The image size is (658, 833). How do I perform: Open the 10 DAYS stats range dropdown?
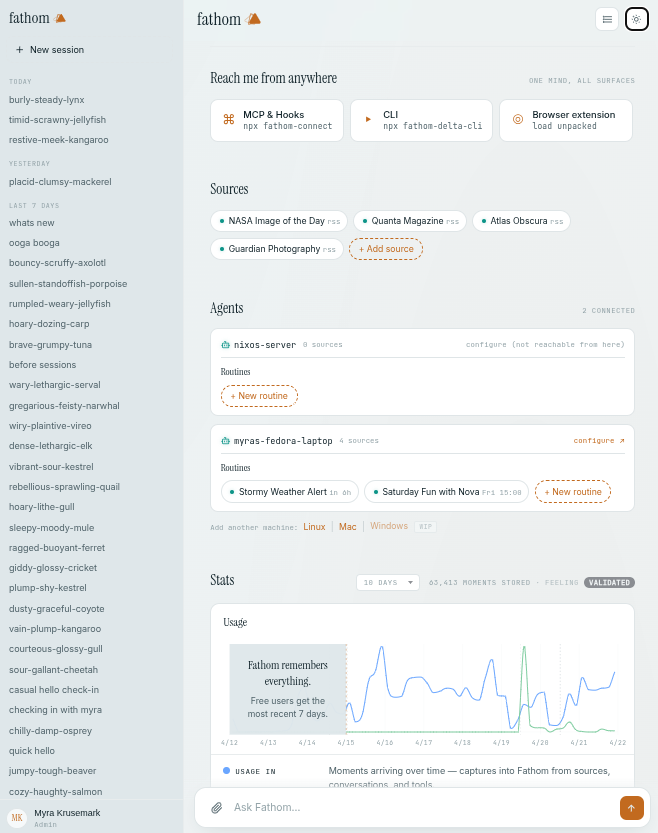point(388,582)
